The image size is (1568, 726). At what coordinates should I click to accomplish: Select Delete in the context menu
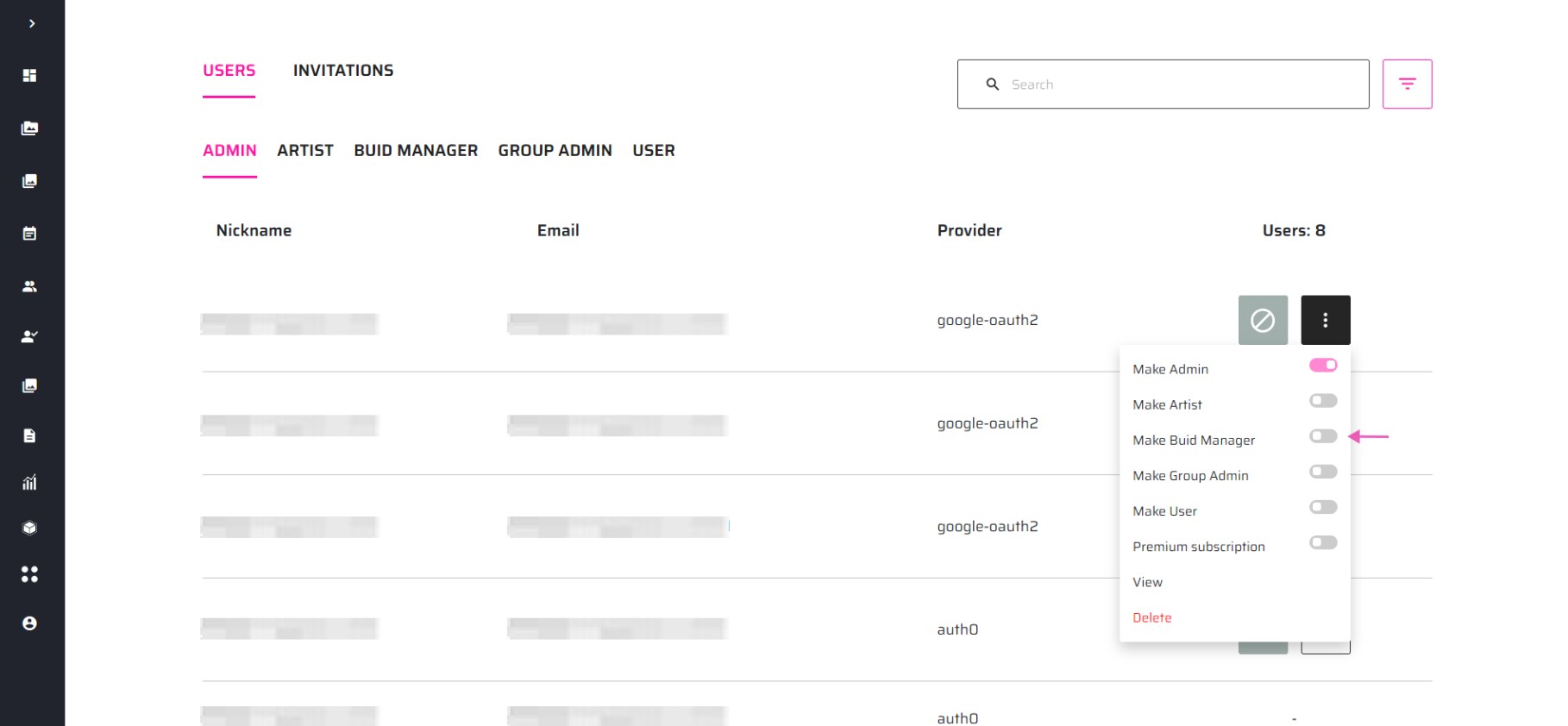(x=1151, y=617)
